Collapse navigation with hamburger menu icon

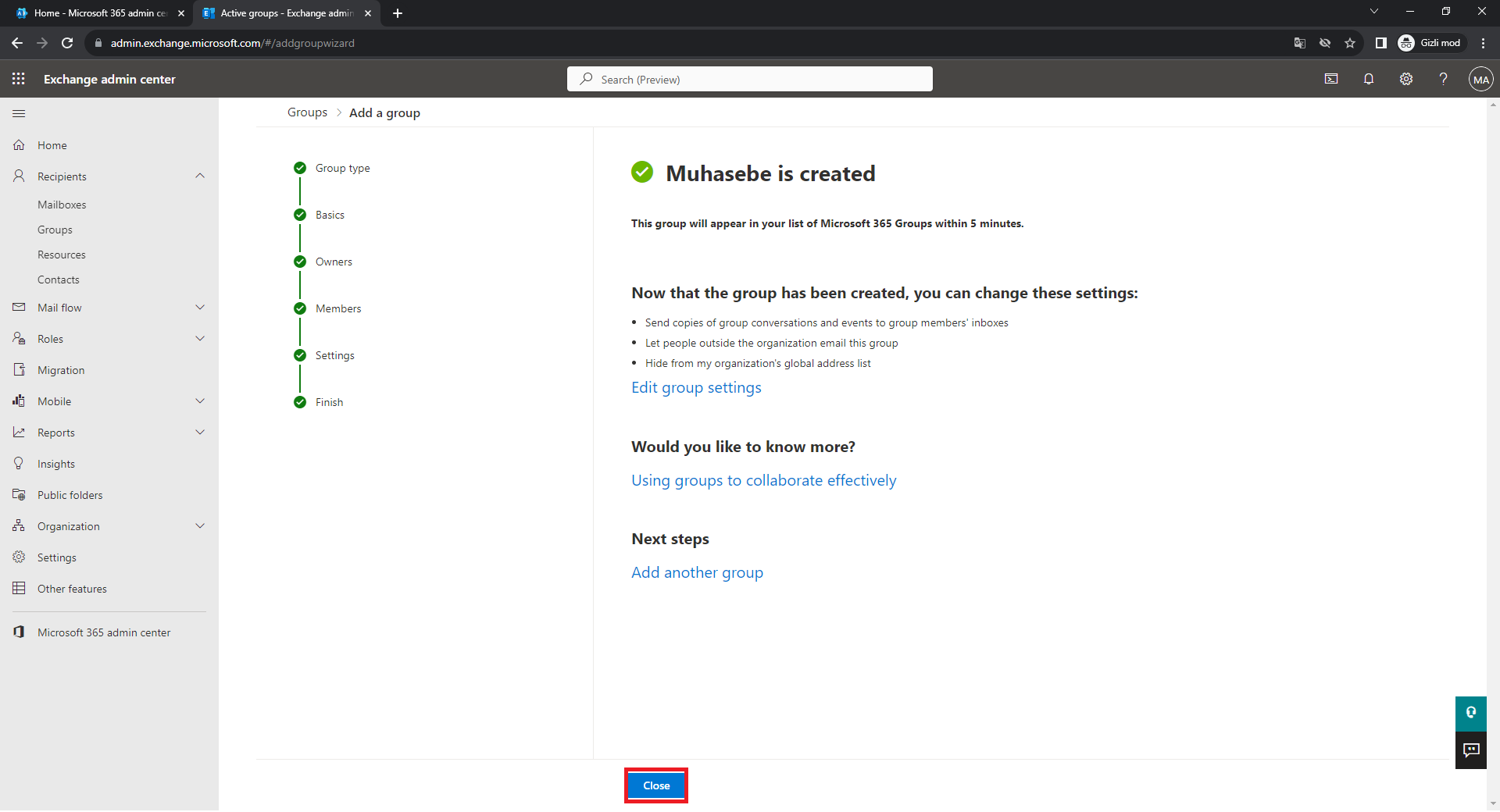[19, 114]
